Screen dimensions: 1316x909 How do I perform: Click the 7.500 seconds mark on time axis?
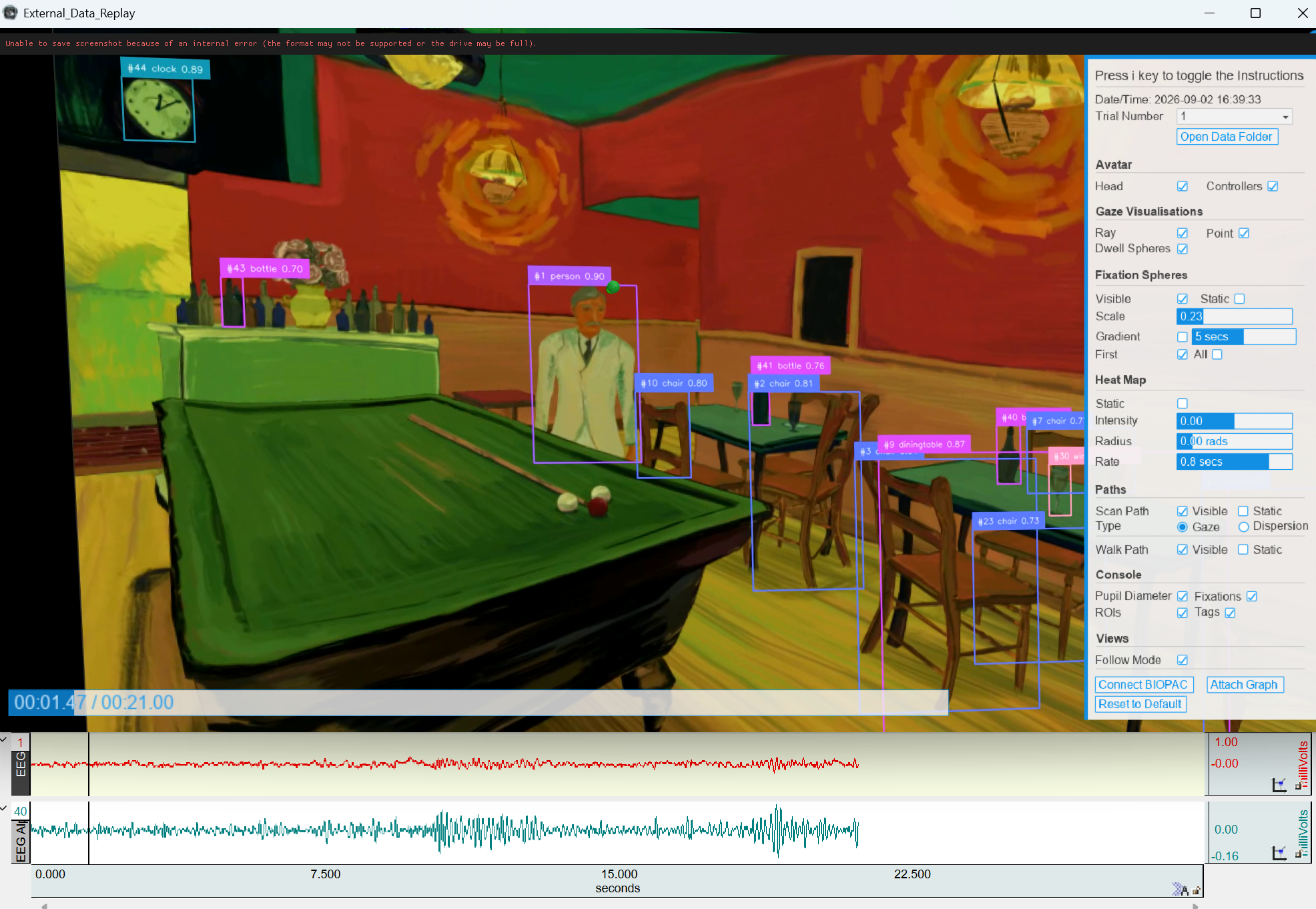[x=326, y=874]
